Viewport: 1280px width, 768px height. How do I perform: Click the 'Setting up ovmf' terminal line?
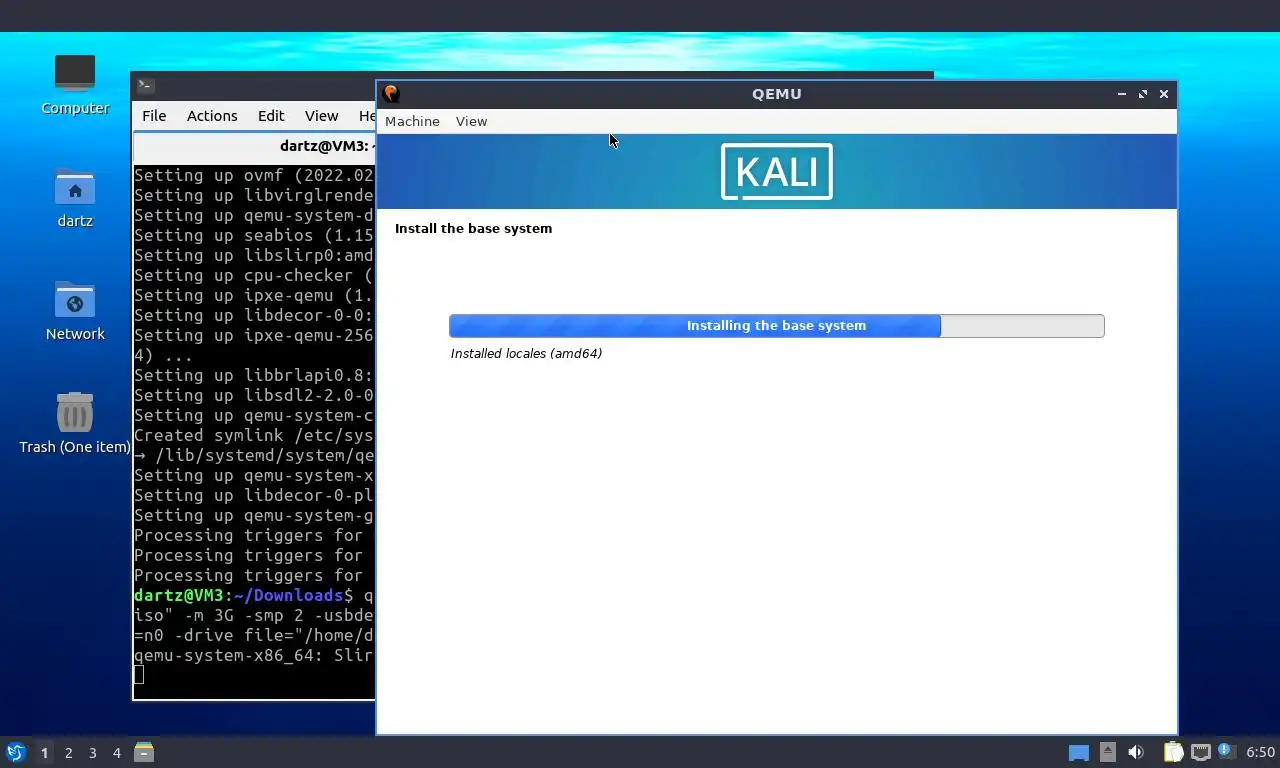[x=254, y=175]
